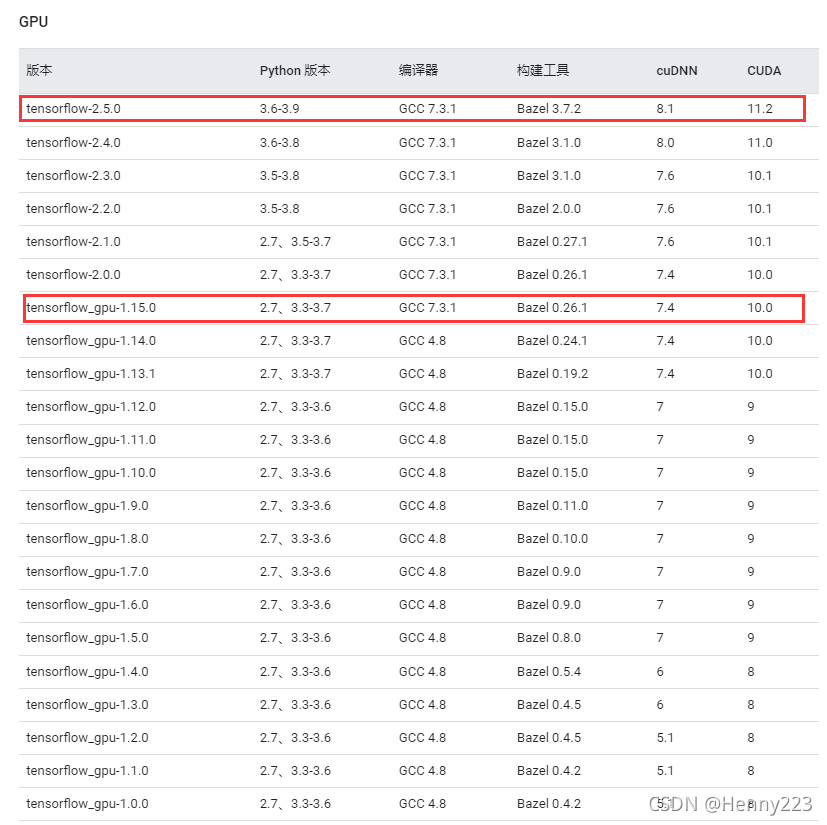Click the tensorflow_gpu-1.9.0 version cell
Viewport: 827px width, 825px height.
(x=87, y=506)
